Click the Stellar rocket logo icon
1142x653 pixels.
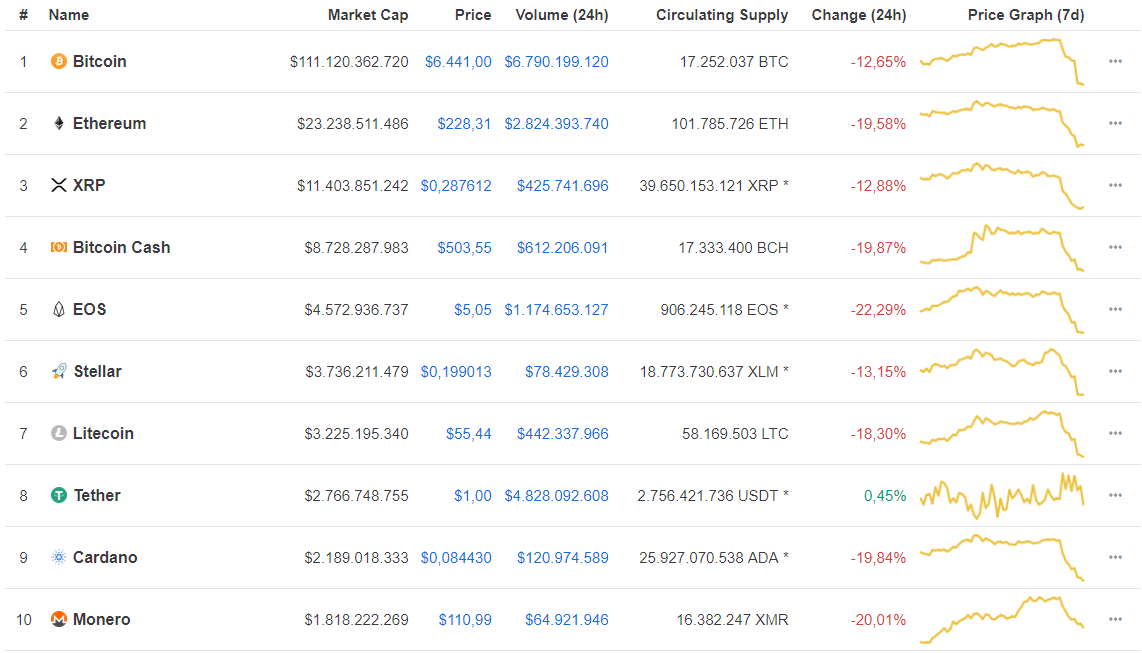coord(59,371)
